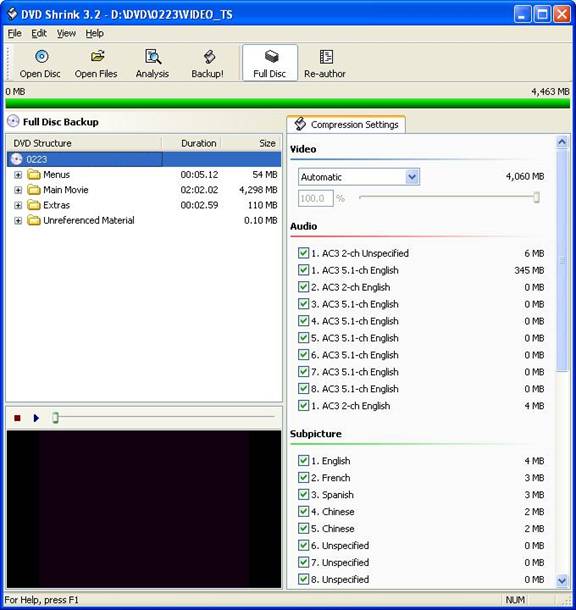
Task: Sort by Duration column header
Action: point(191,143)
